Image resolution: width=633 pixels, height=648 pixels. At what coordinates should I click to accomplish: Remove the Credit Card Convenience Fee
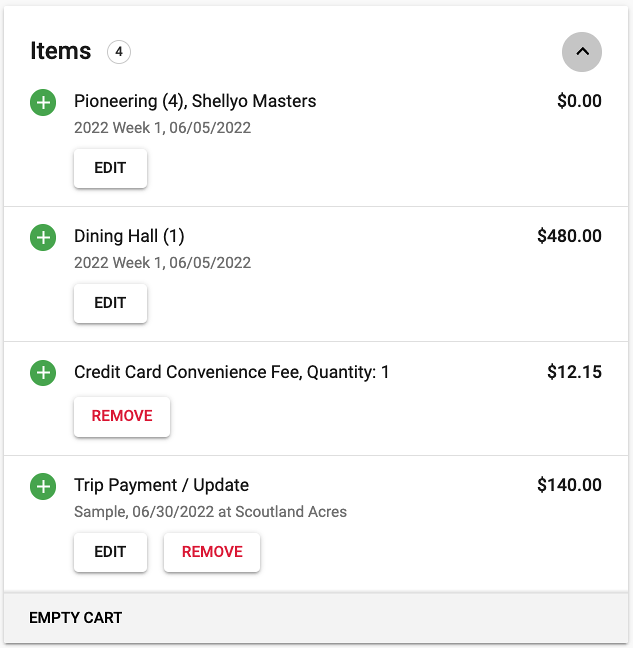point(122,416)
